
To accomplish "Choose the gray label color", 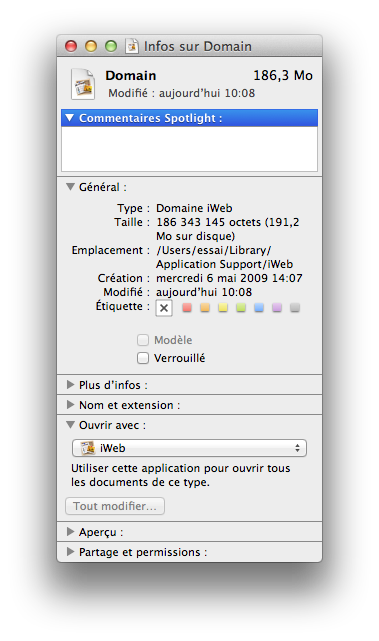I will 295,307.
